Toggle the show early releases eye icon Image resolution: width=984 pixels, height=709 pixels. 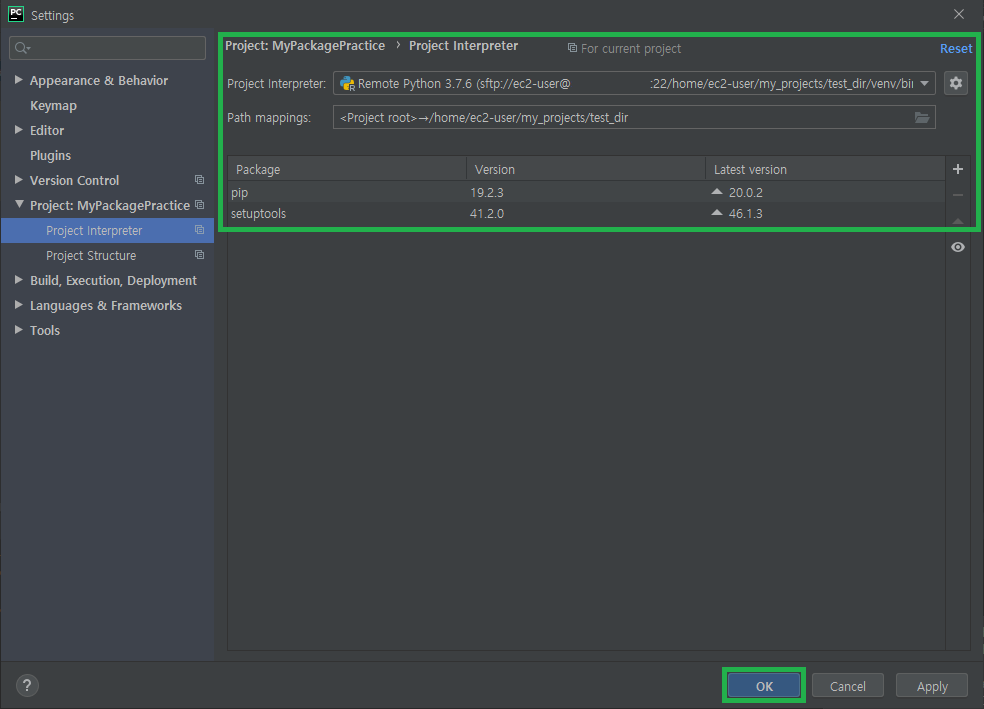[958, 247]
